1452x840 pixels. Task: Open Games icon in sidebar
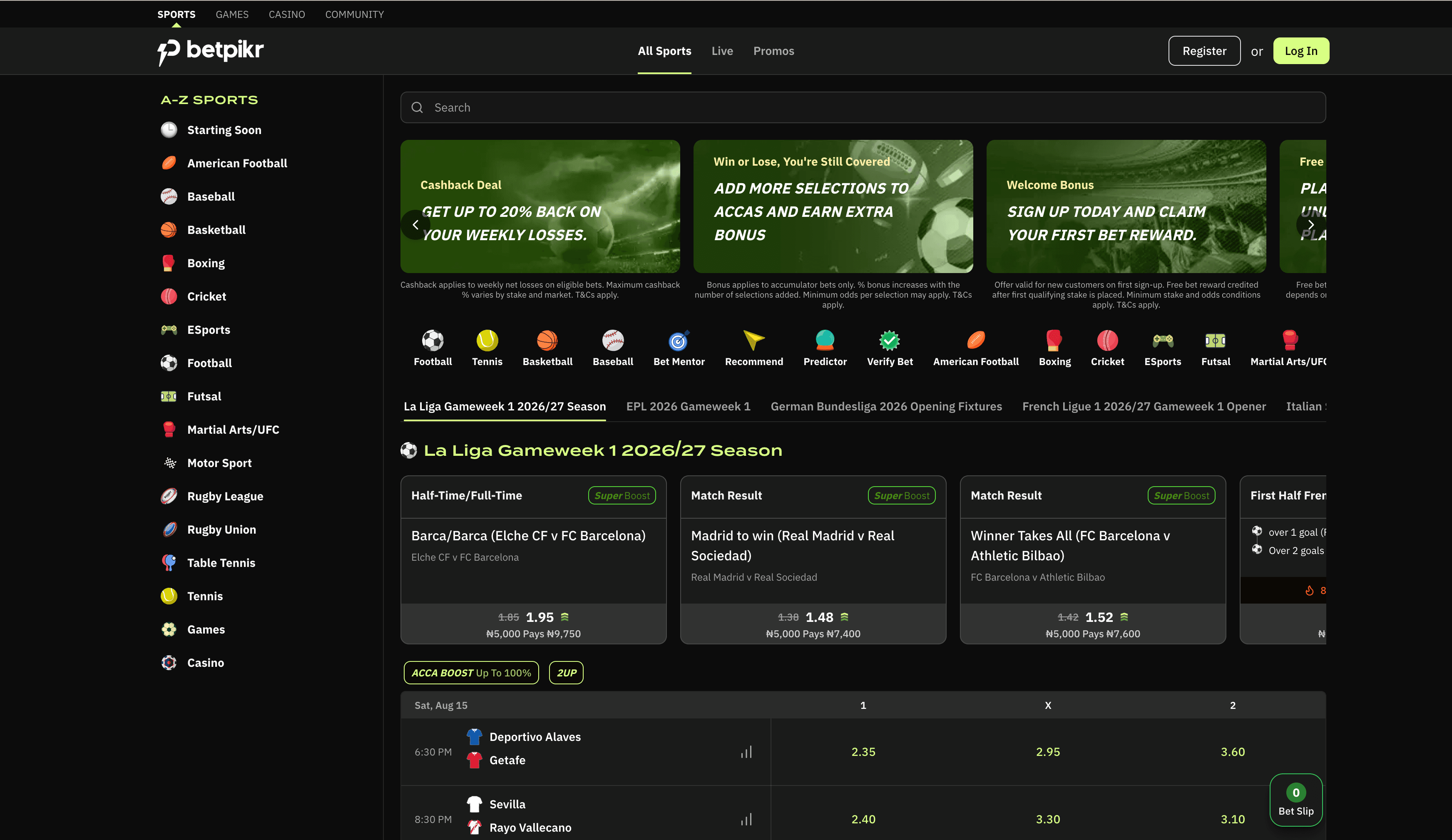pos(169,629)
